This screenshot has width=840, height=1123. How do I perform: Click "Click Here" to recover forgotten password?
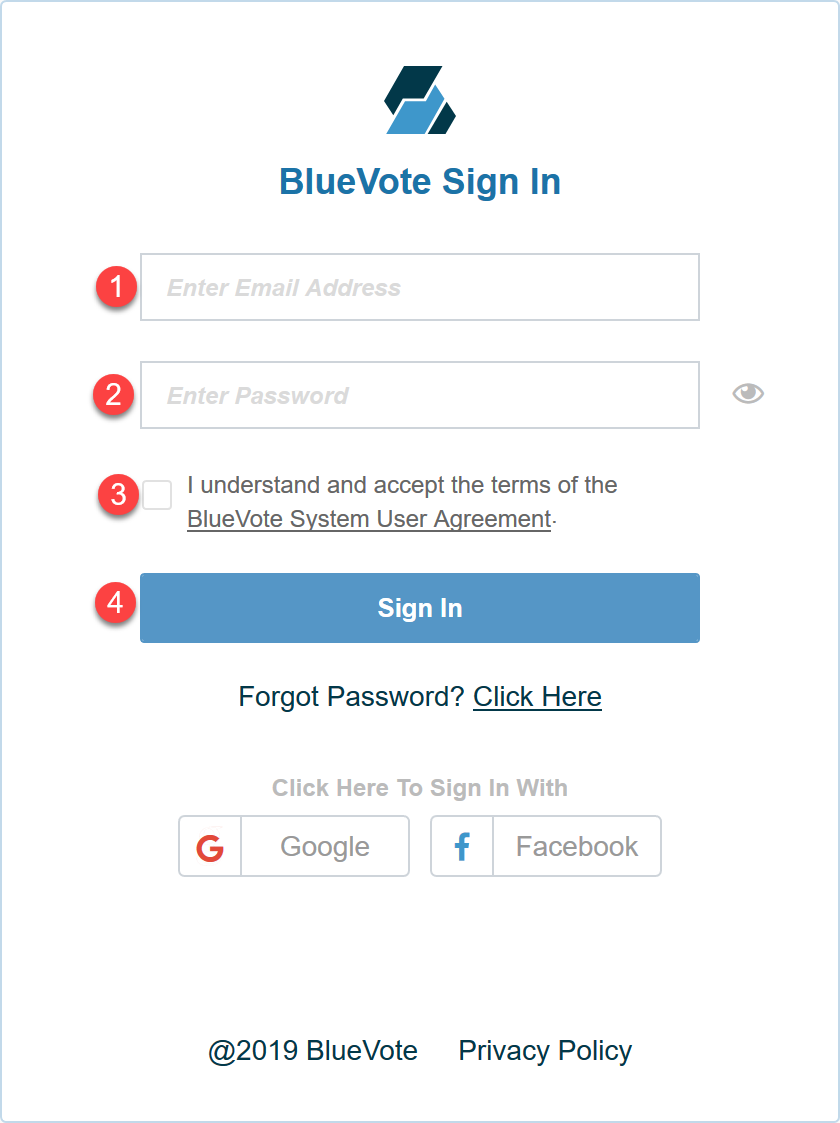coord(537,696)
